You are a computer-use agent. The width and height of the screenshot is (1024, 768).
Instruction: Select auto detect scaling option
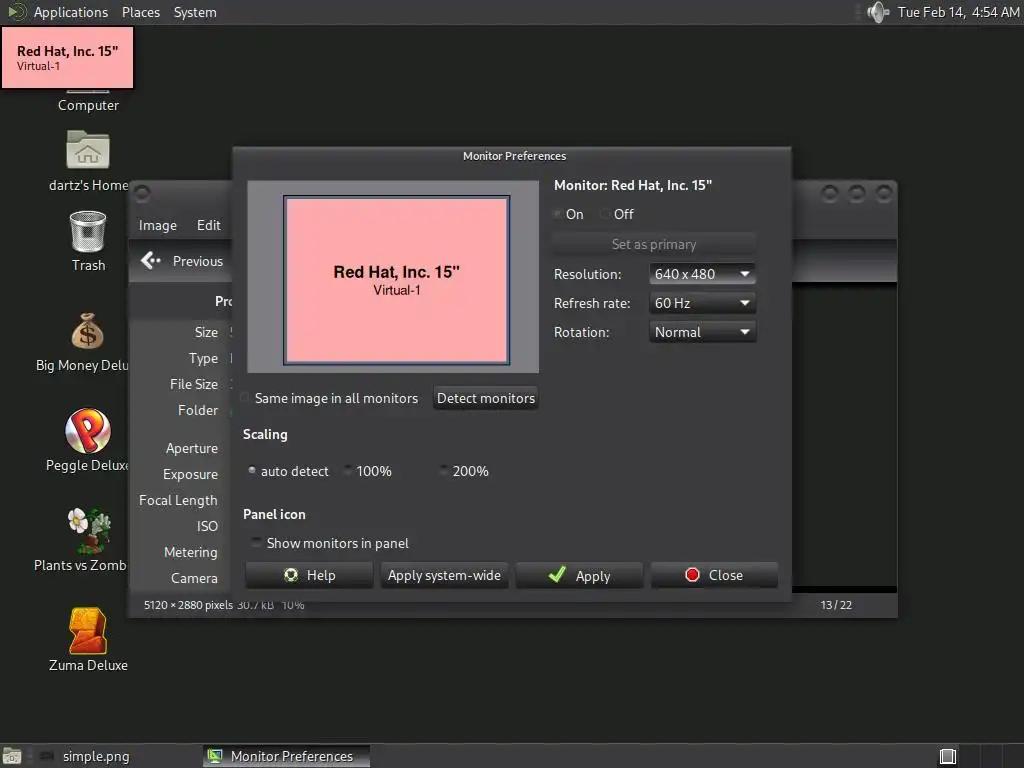(x=251, y=470)
